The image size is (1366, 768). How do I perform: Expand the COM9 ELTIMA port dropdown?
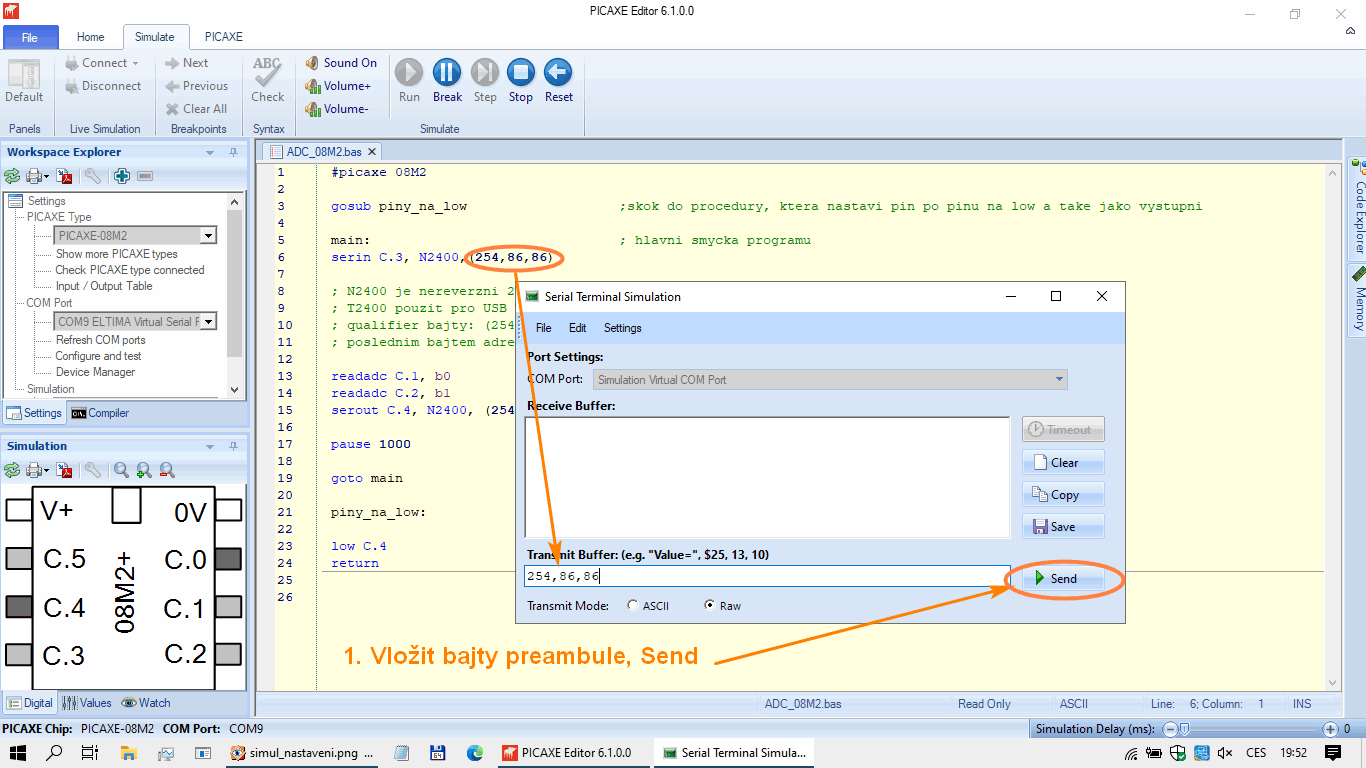tap(208, 322)
